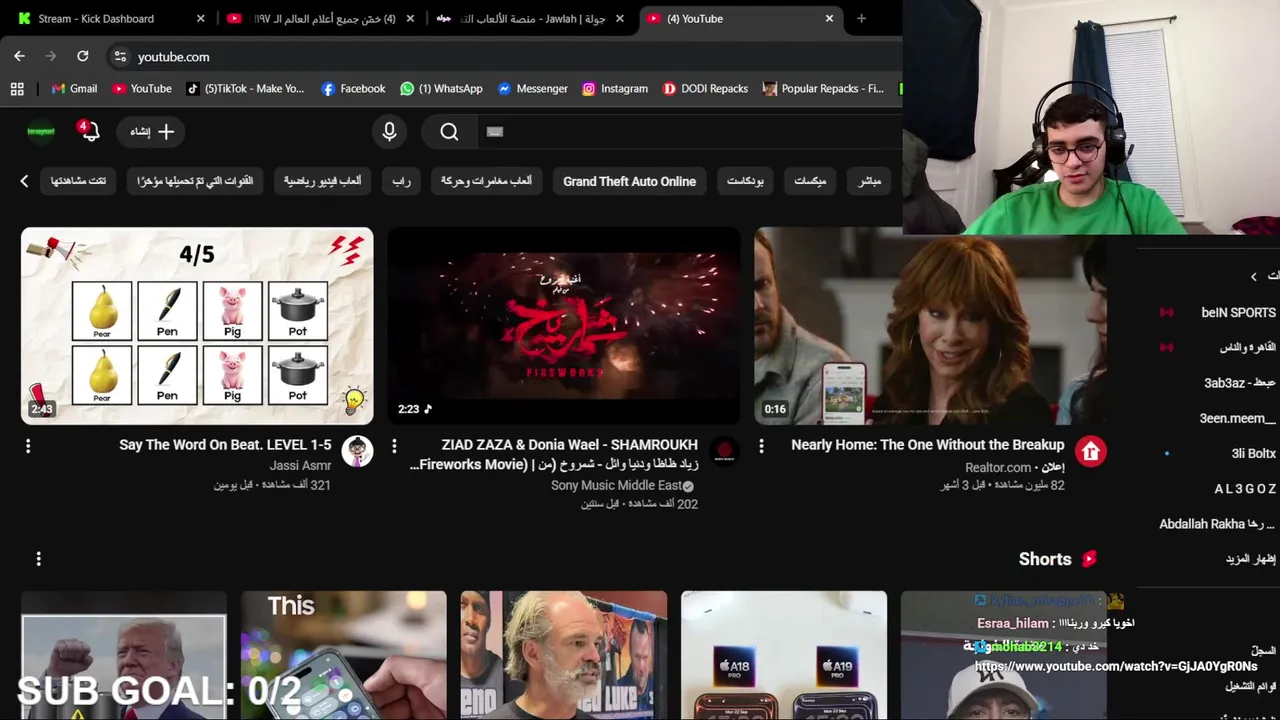Select the ميكسات chip
Image resolution: width=1280 pixels, height=720 pixels.
tap(810, 181)
